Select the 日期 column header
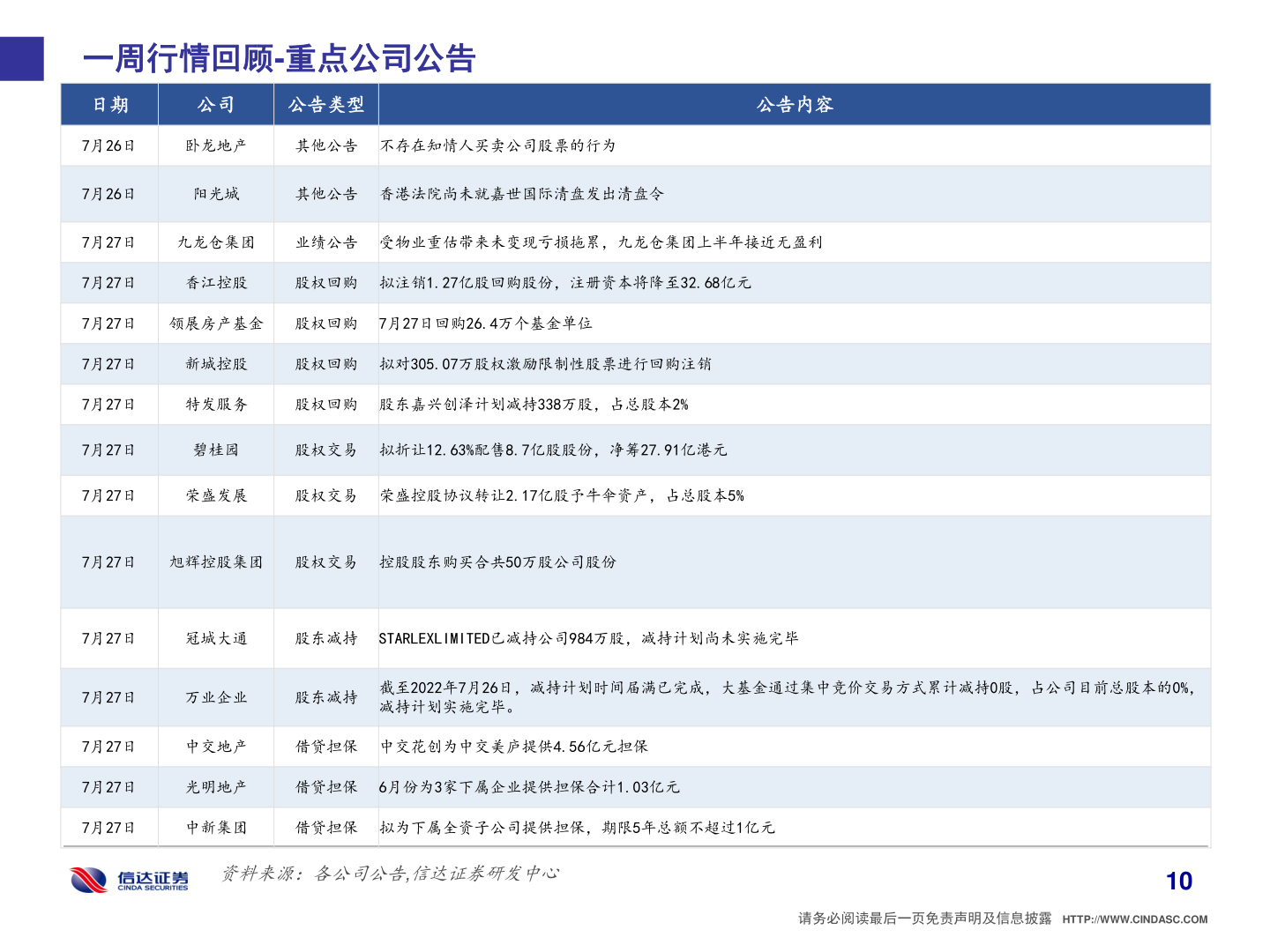Image resolution: width=1270 pixels, height=952 pixels. point(109,104)
